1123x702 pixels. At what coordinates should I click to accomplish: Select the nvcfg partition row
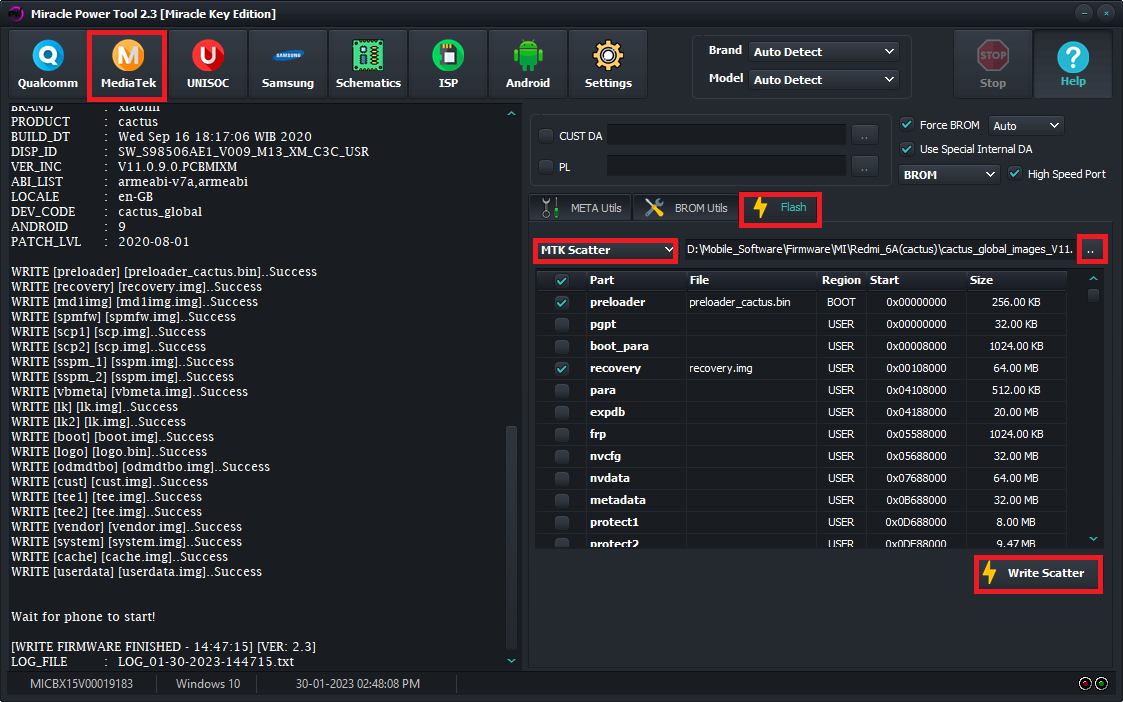tap(801, 456)
